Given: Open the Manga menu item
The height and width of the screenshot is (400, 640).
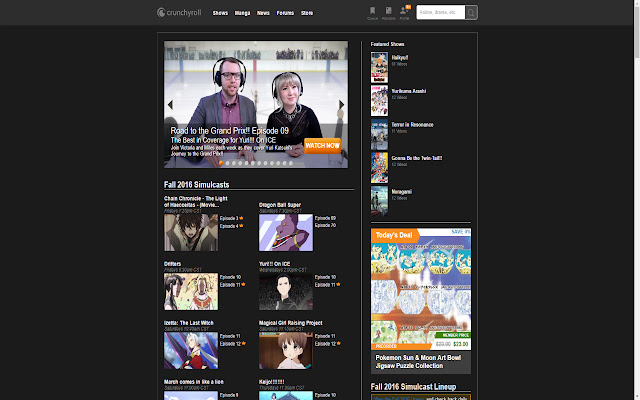Looking at the screenshot, I should pyautogui.click(x=242, y=13).
